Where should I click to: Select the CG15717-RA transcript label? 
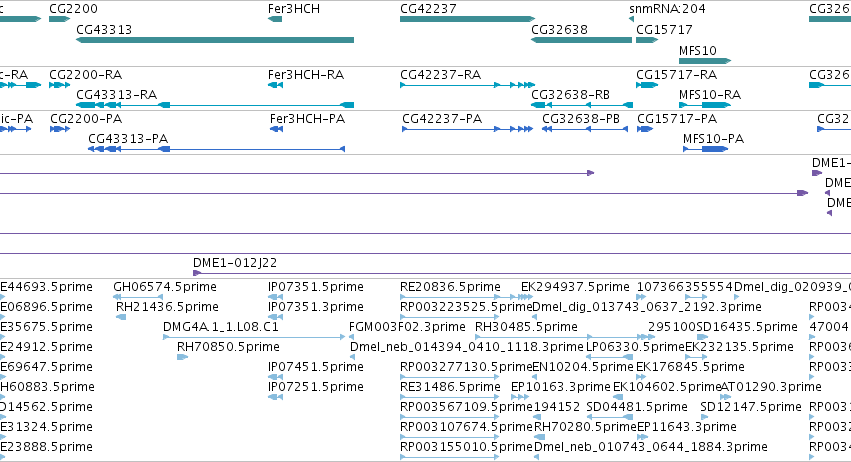coord(677,74)
